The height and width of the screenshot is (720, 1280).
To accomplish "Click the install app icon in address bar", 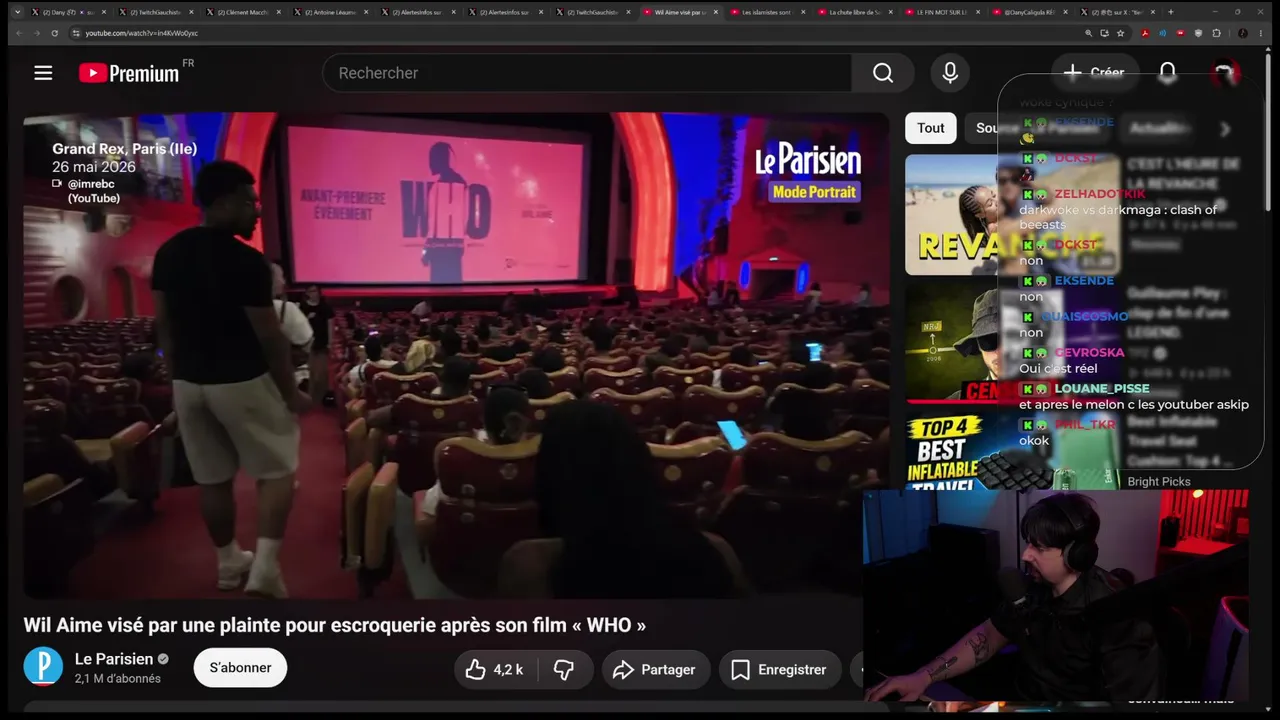I will [x=1105, y=33].
